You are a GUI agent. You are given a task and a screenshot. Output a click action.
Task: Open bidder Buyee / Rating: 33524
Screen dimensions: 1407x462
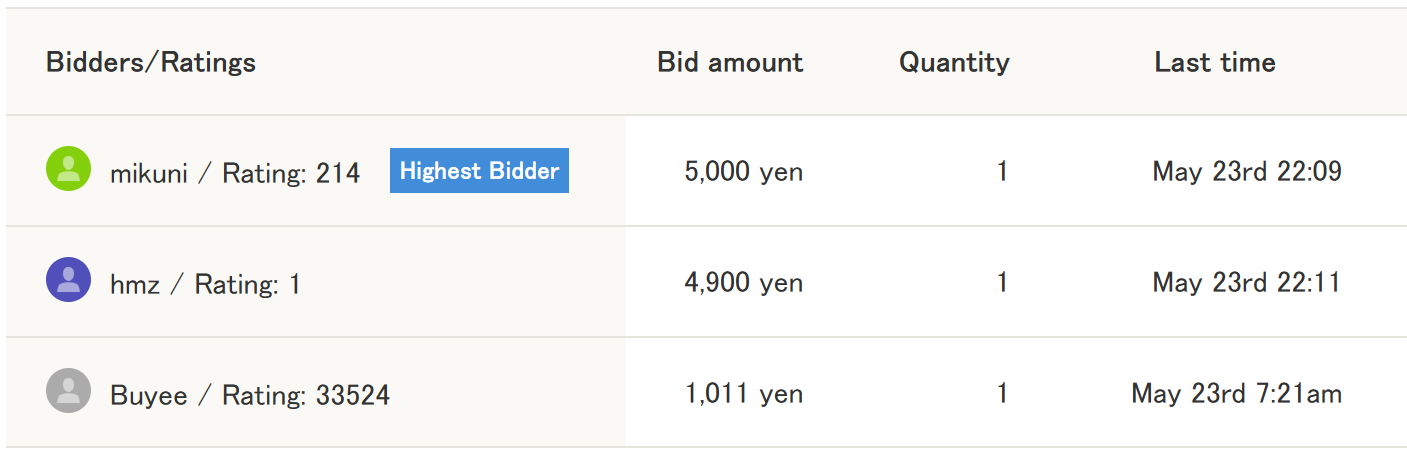pos(250,396)
